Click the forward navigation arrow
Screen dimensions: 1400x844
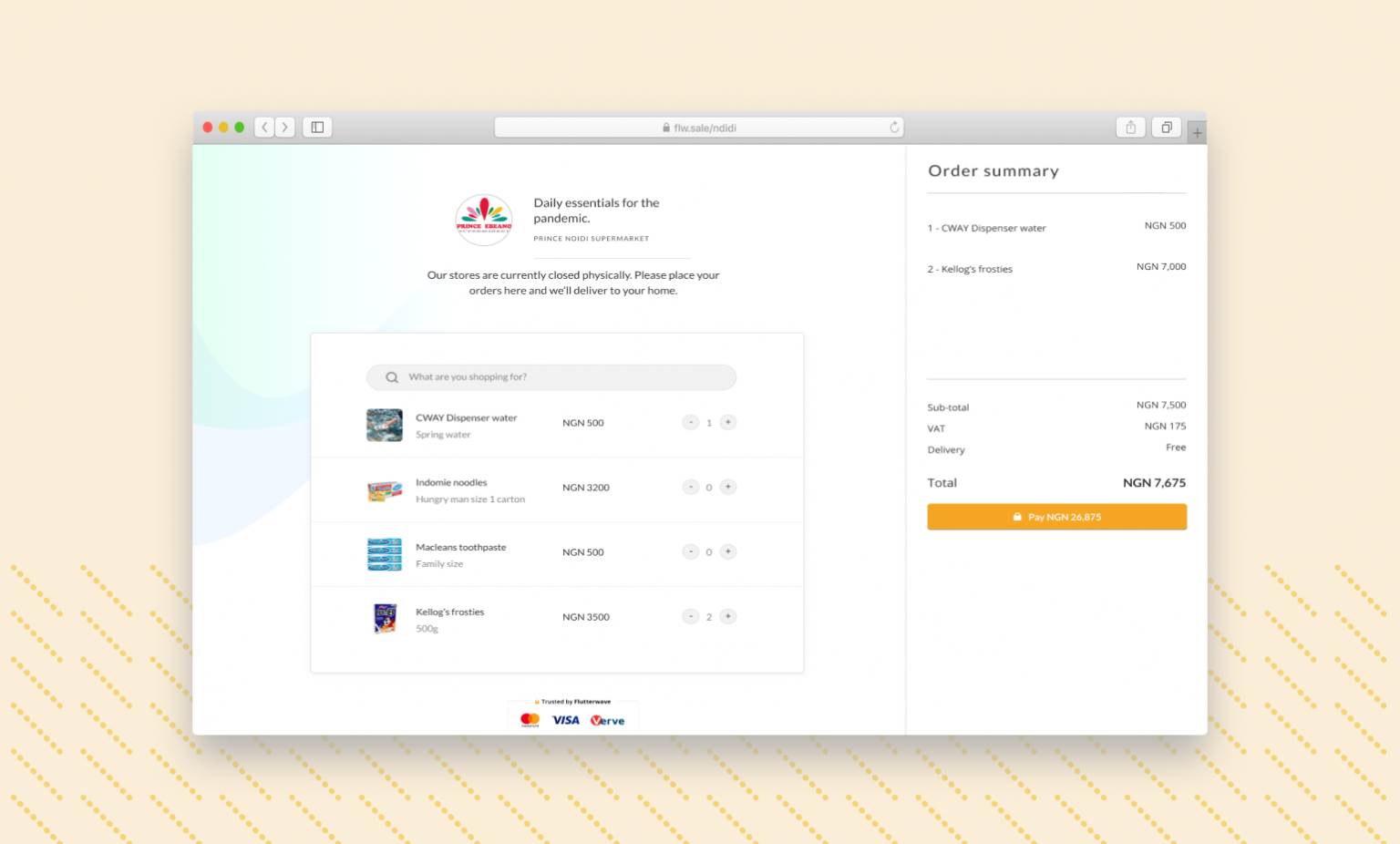pos(284,127)
